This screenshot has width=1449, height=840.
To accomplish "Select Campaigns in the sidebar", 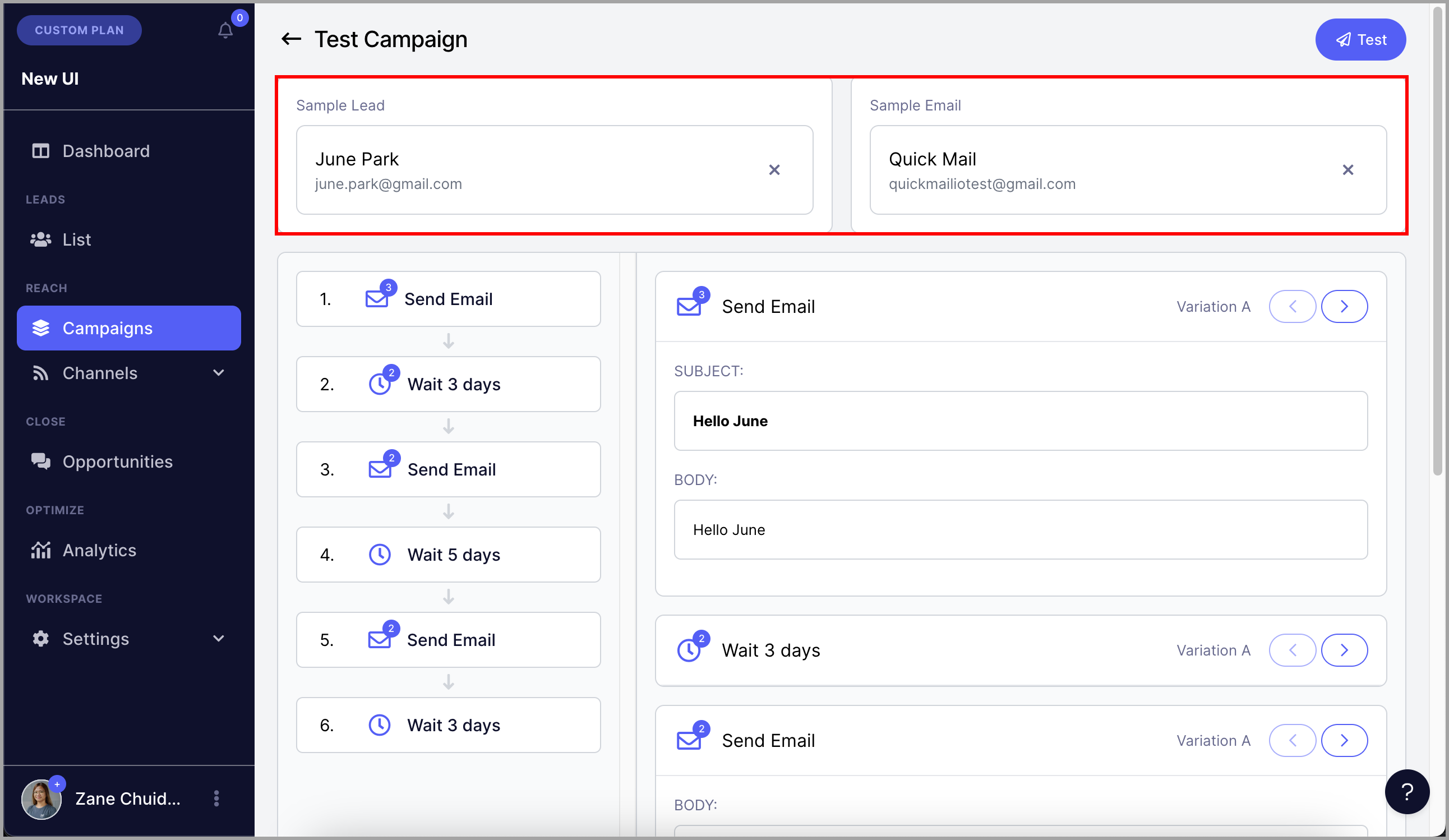I will [x=129, y=327].
